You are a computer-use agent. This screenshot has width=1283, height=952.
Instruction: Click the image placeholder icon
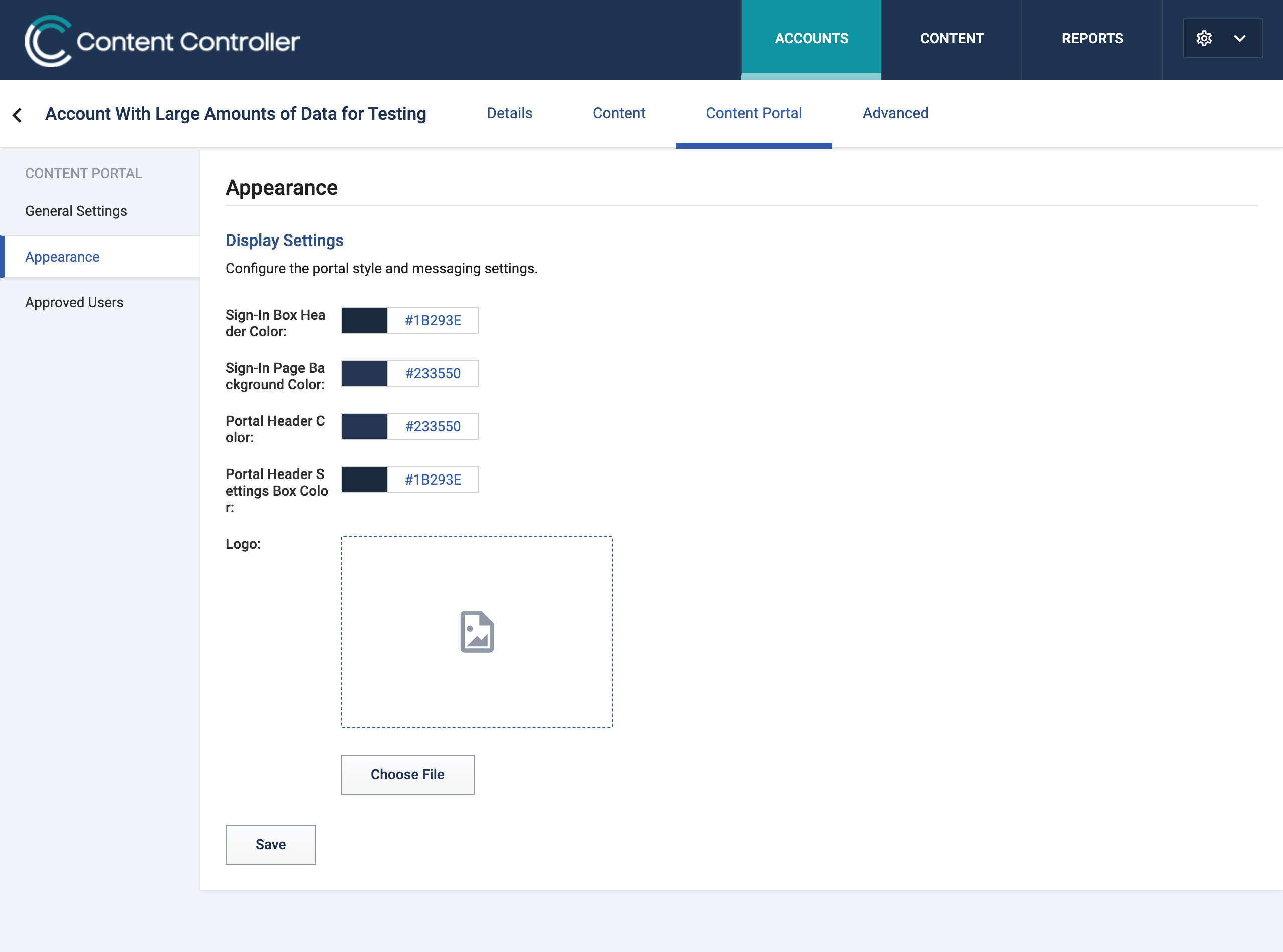477,632
